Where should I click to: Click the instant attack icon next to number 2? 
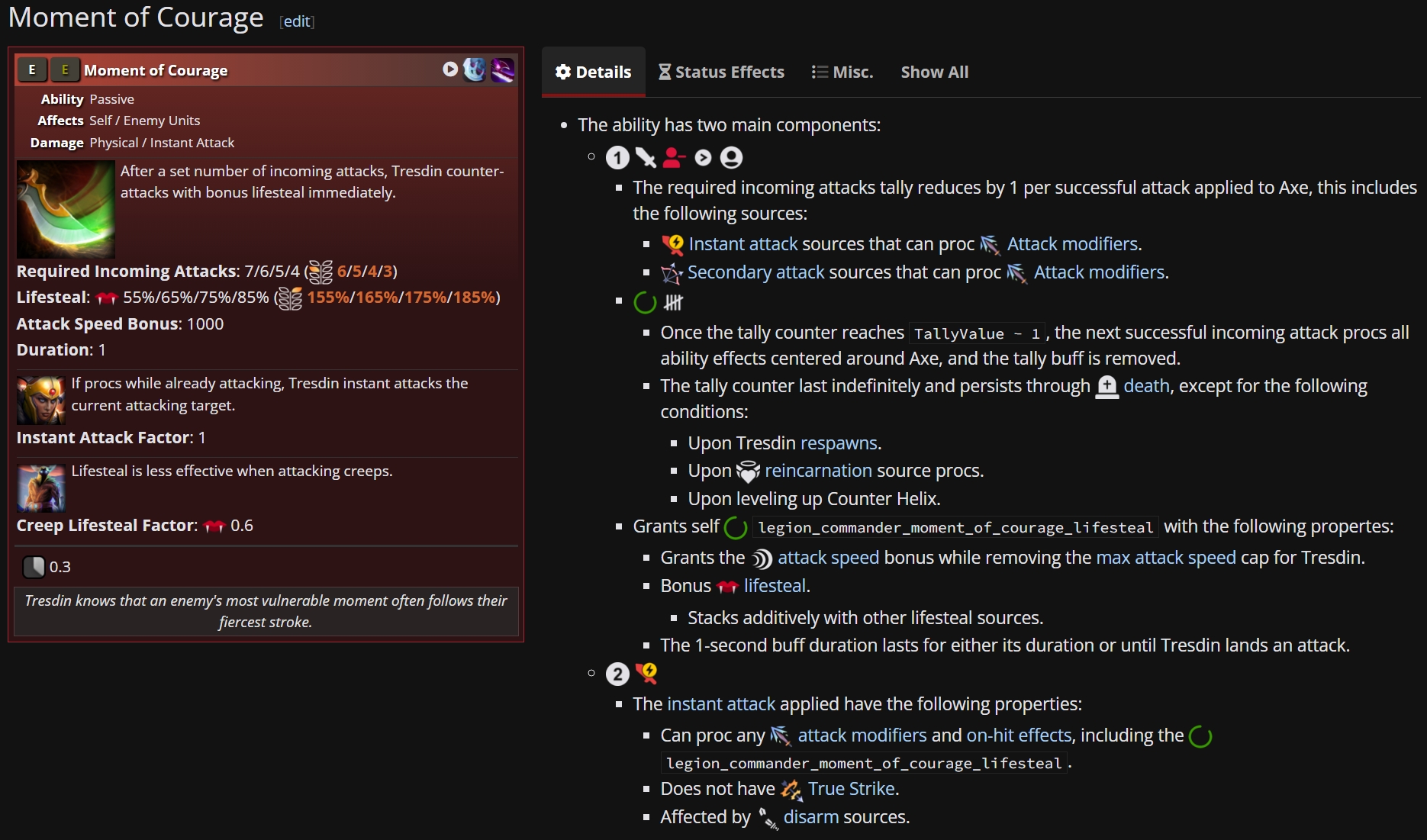tap(646, 674)
